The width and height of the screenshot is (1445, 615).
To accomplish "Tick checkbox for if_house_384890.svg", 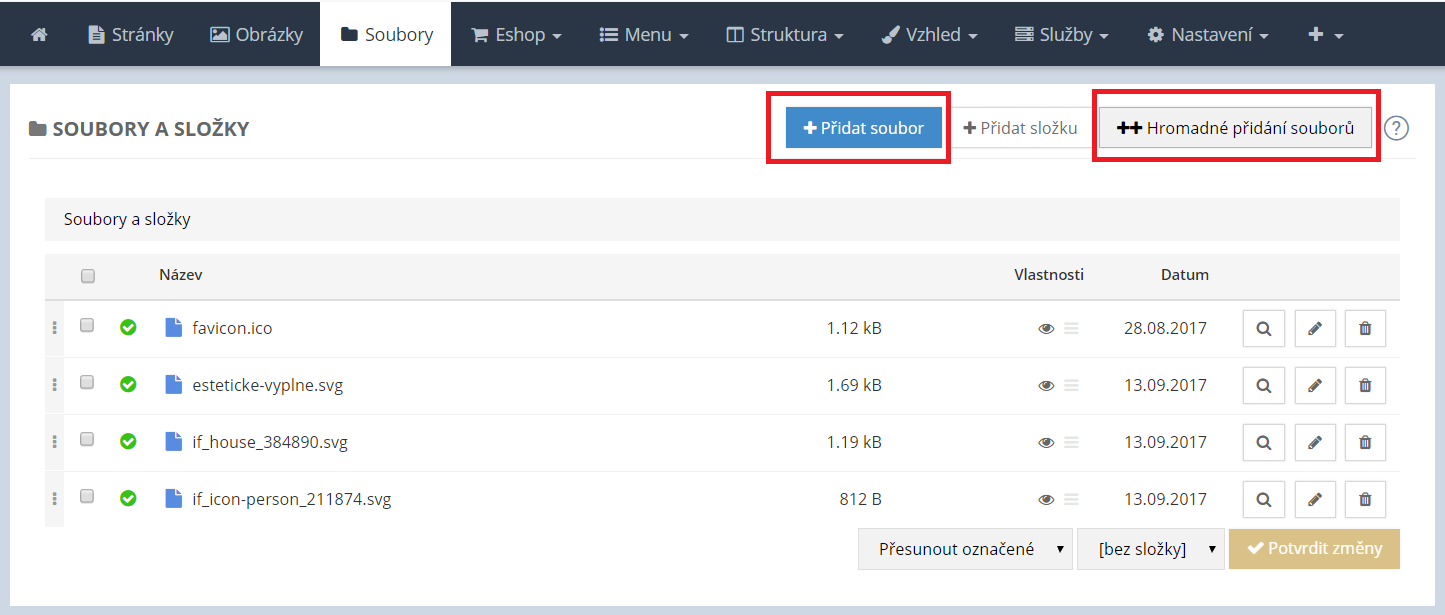I will point(87,440).
